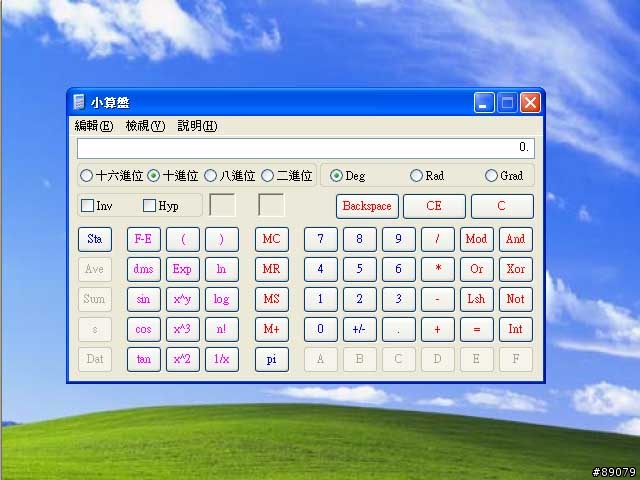Image resolution: width=640 pixels, height=480 pixels.
Task: Click digit 4 on keypad
Action: pos(321,269)
